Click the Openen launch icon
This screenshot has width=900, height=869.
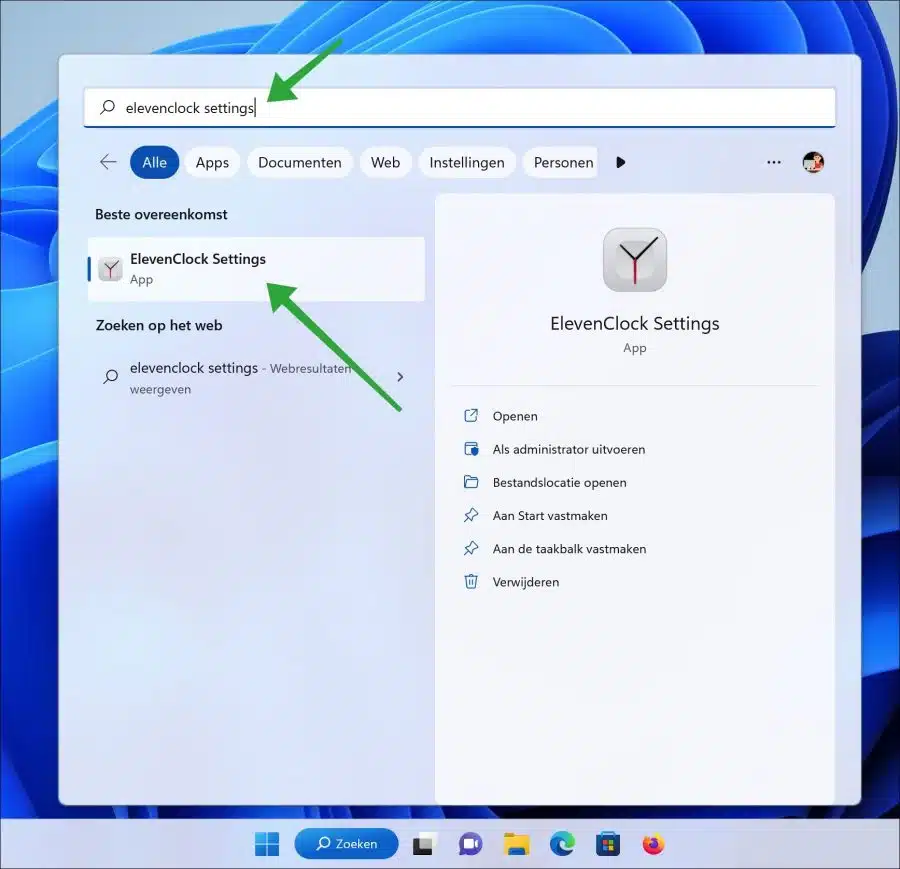coord(471,416)
